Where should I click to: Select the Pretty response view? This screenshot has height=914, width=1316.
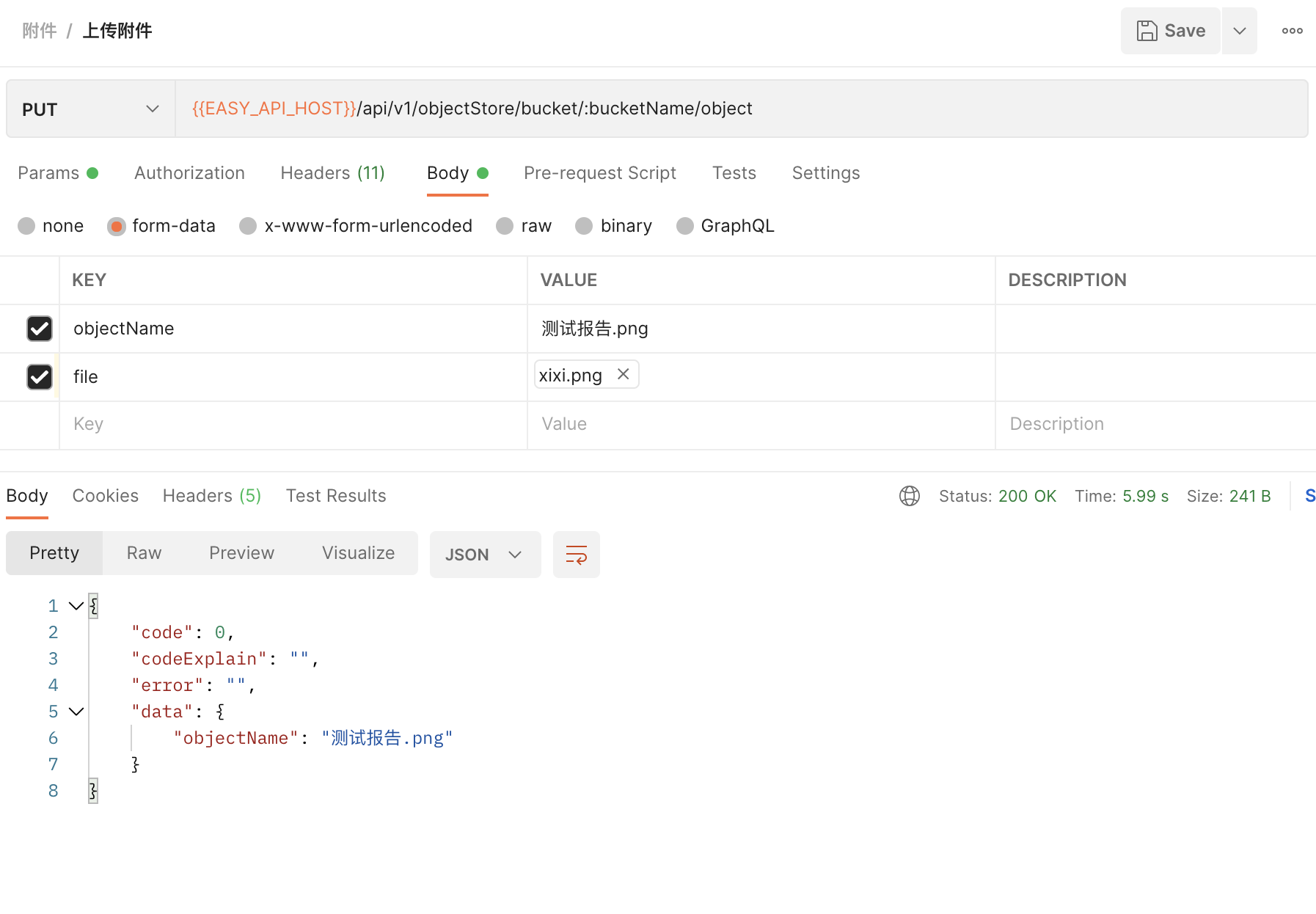click(54, 553)
